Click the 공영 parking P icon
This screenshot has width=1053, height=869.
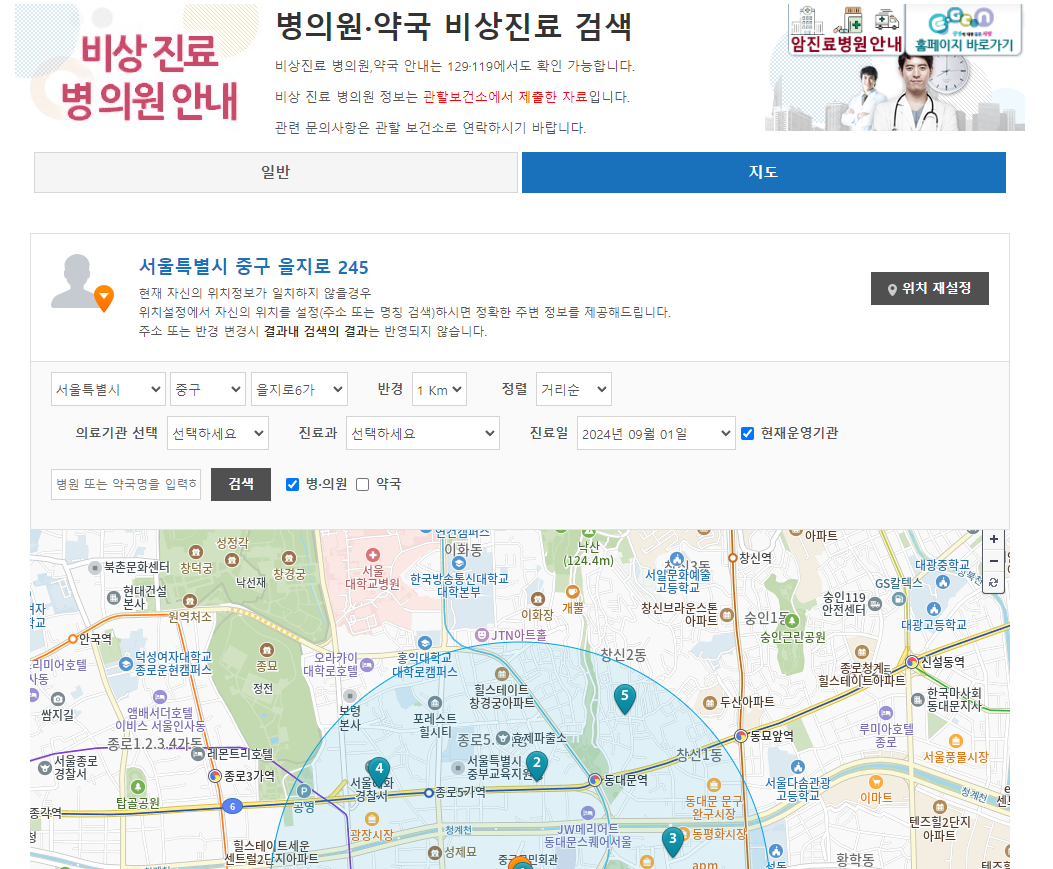[304, 791]
